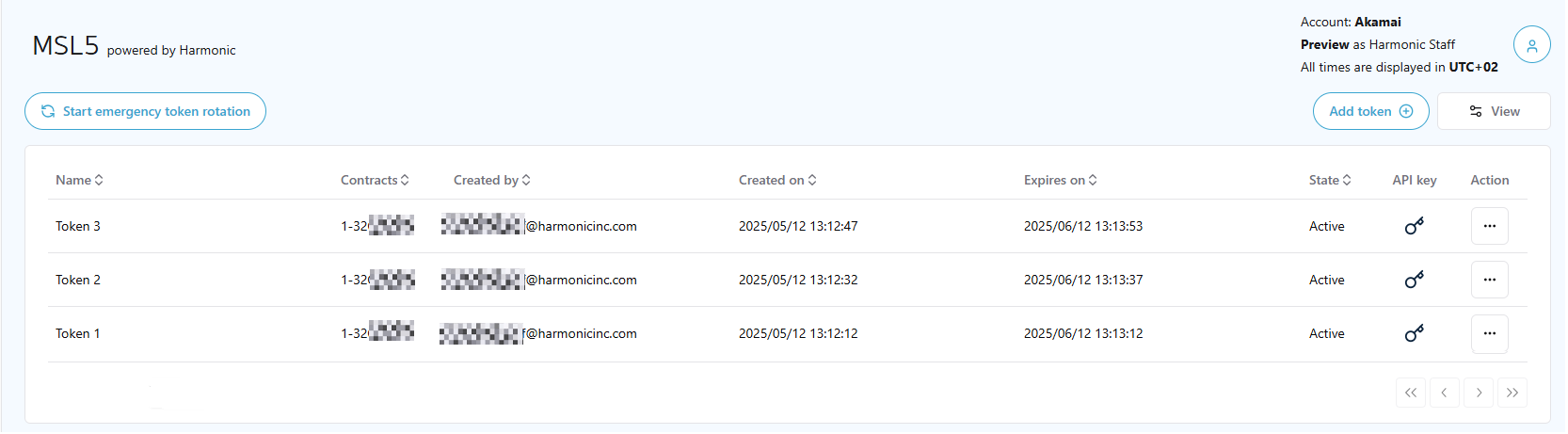Show API key for Token 3
Image resolution: width=1568 pixels, height=434 pixels.
click(1414, 226)
